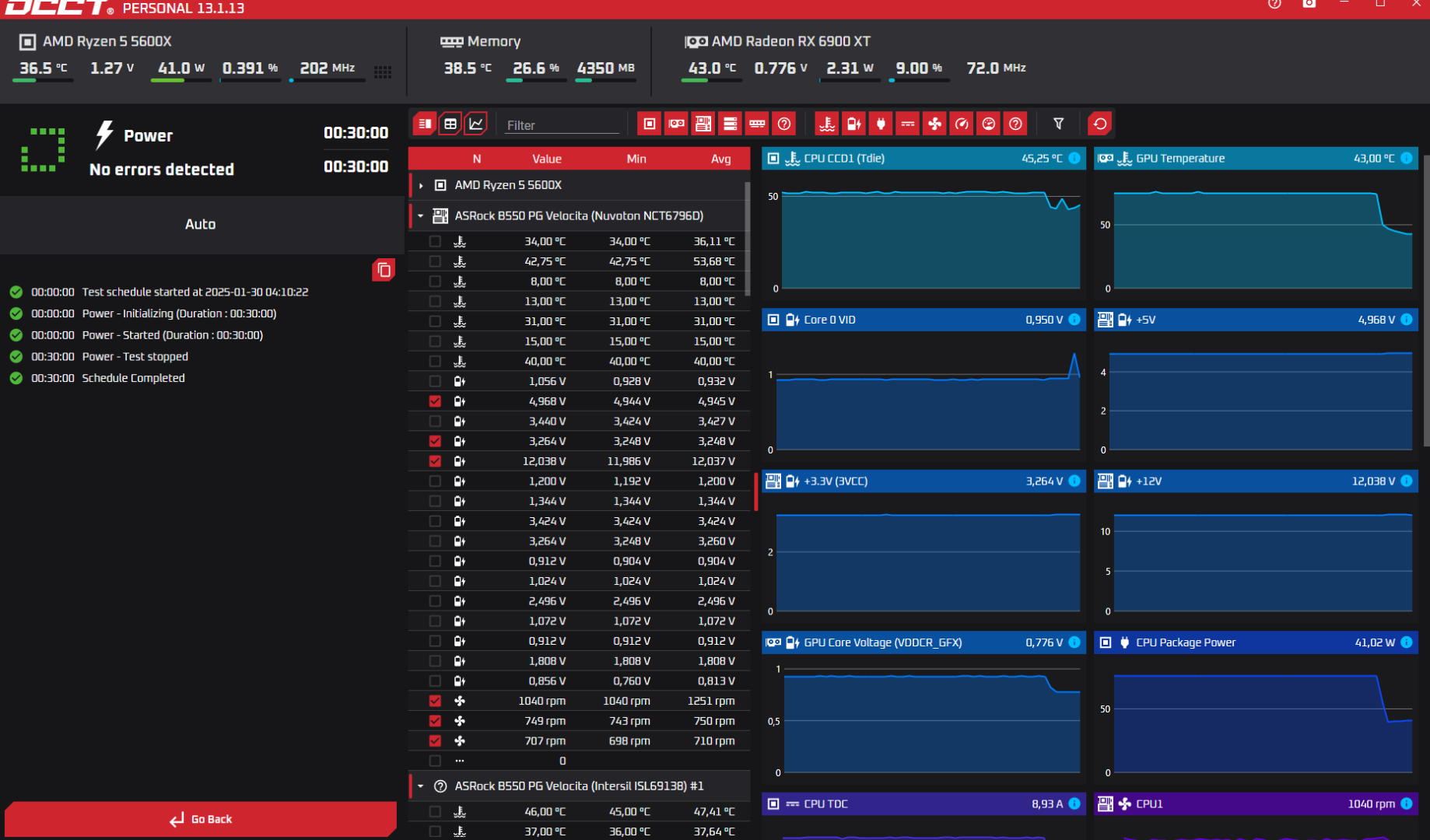Check the 34,00 °C temperature row checkbox

click(435, 242)
